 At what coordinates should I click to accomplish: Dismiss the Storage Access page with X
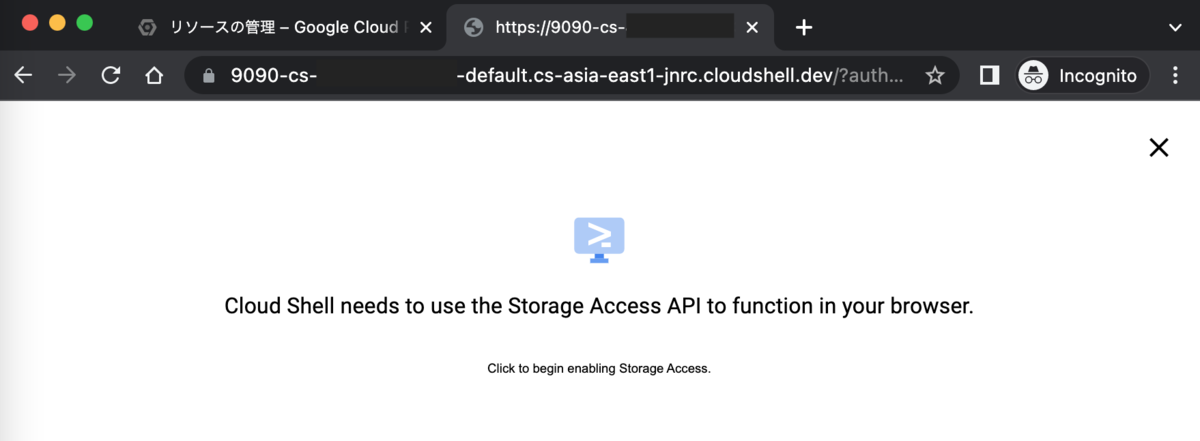point(1159,148)
